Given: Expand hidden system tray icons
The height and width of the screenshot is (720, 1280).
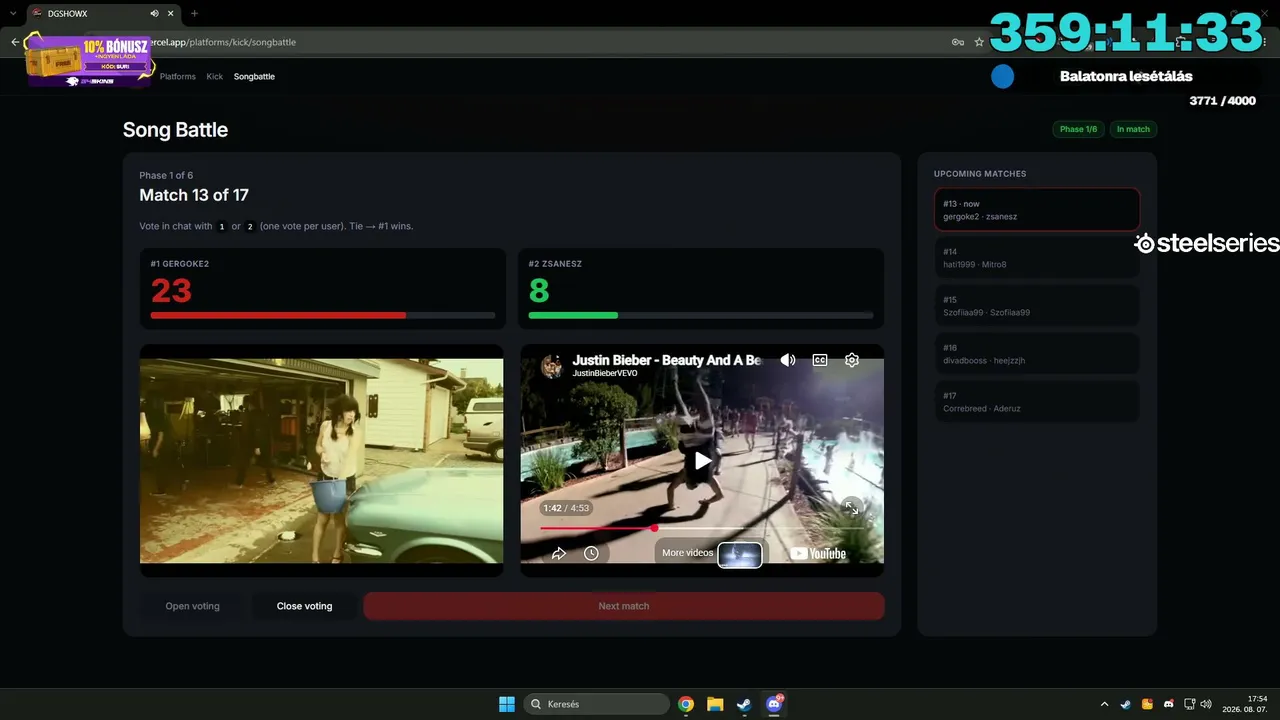Looking at the screenshot, I should pyautogui.click(x=1104, y=704).
